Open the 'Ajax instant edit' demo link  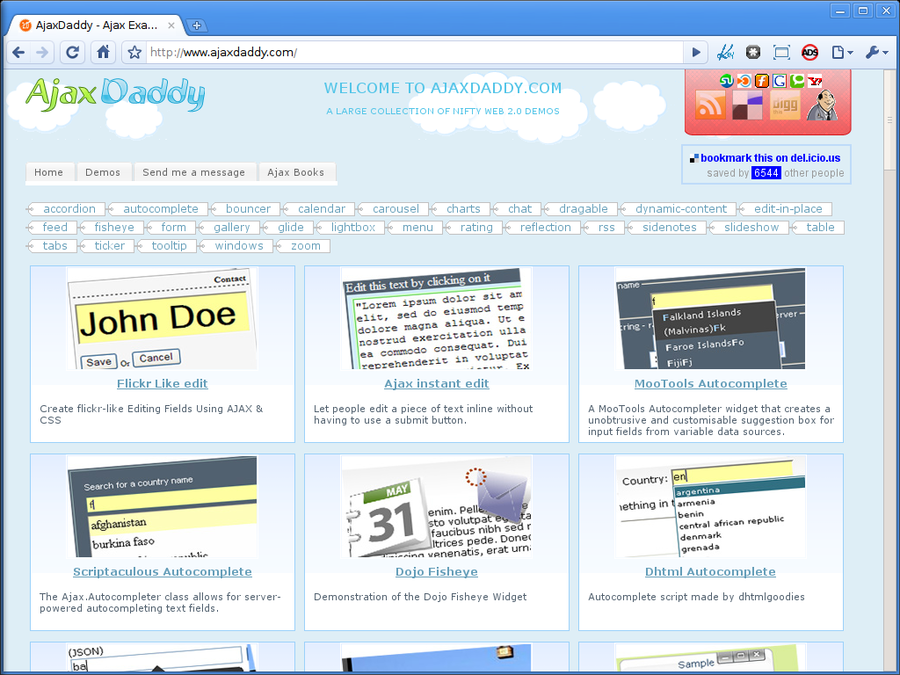[437, 383]
